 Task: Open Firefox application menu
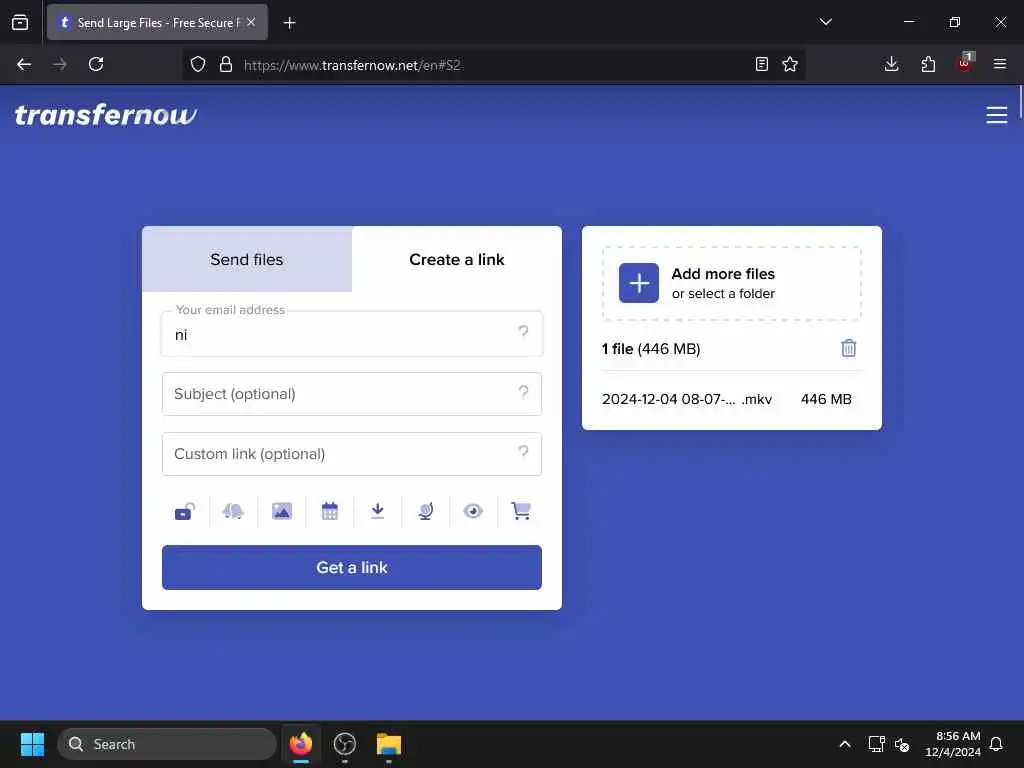coord(1000,64)
